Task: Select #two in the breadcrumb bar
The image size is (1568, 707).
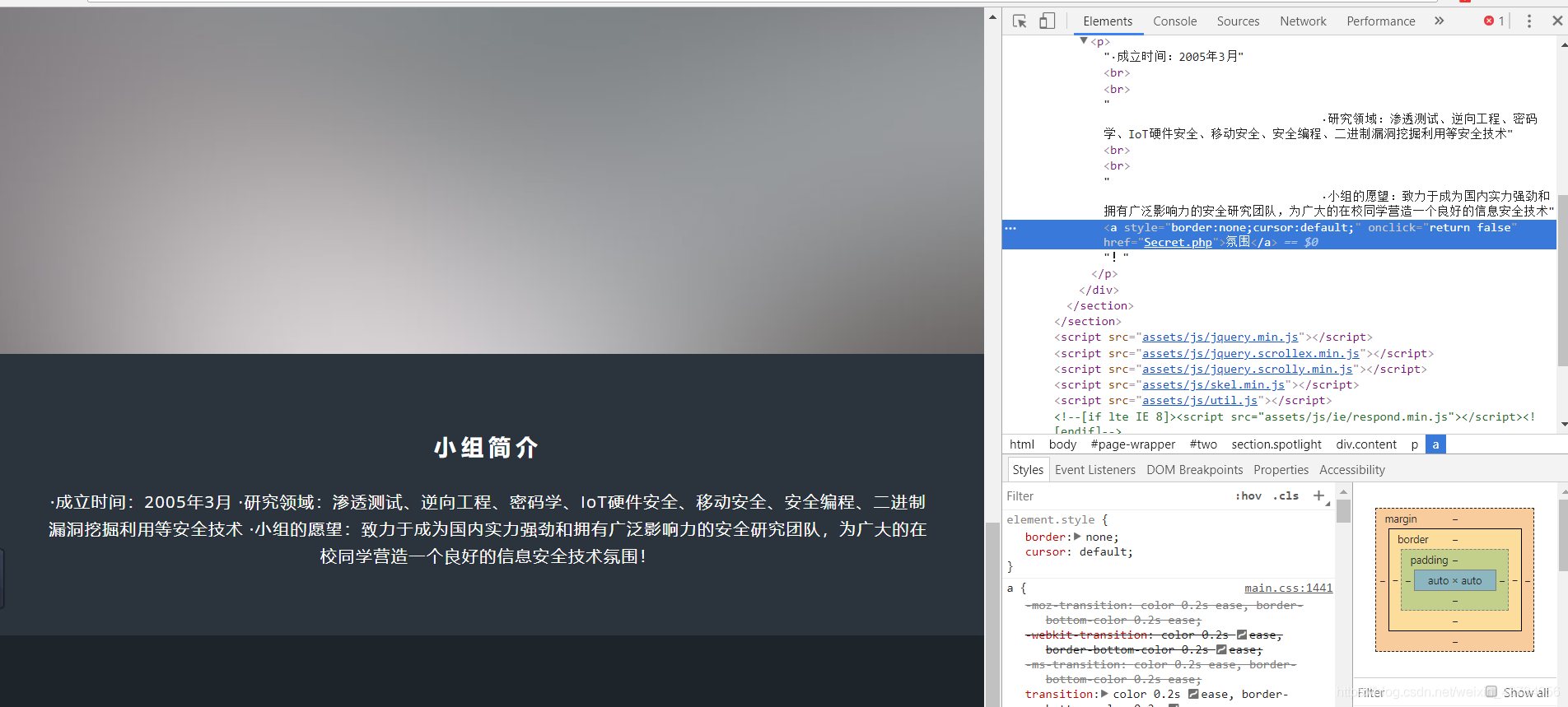Action: [x=1203, y=444]
